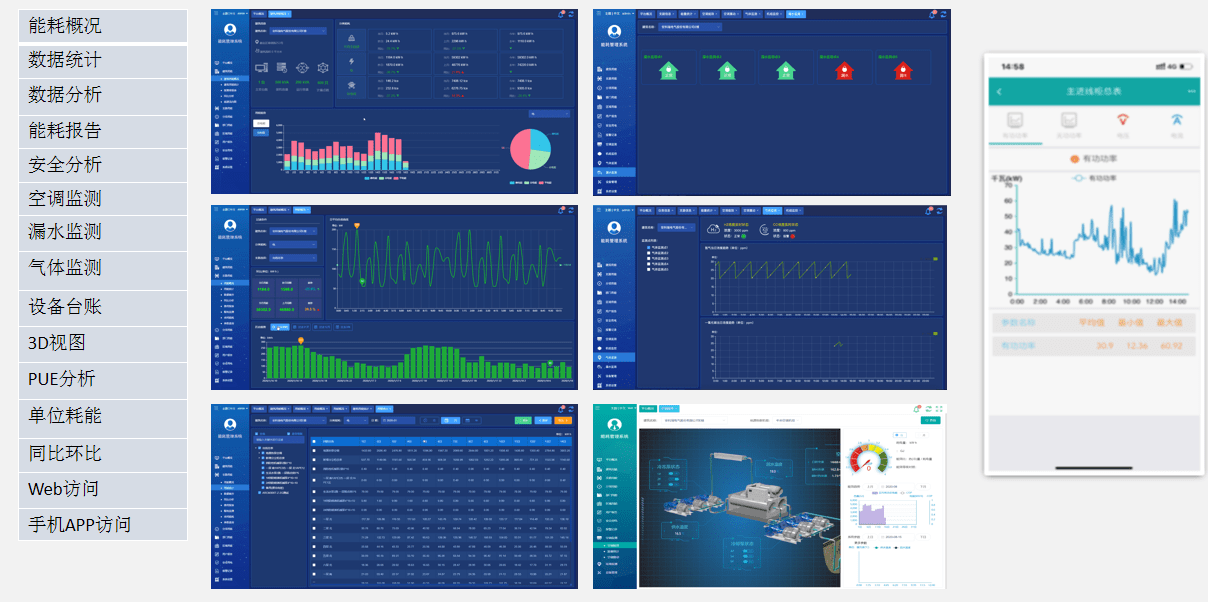Image resolution: width=1208 pixels, height=602 pixels.
Task: Click 手机APP访问 in the left feature list
Action: pos(102,525)
